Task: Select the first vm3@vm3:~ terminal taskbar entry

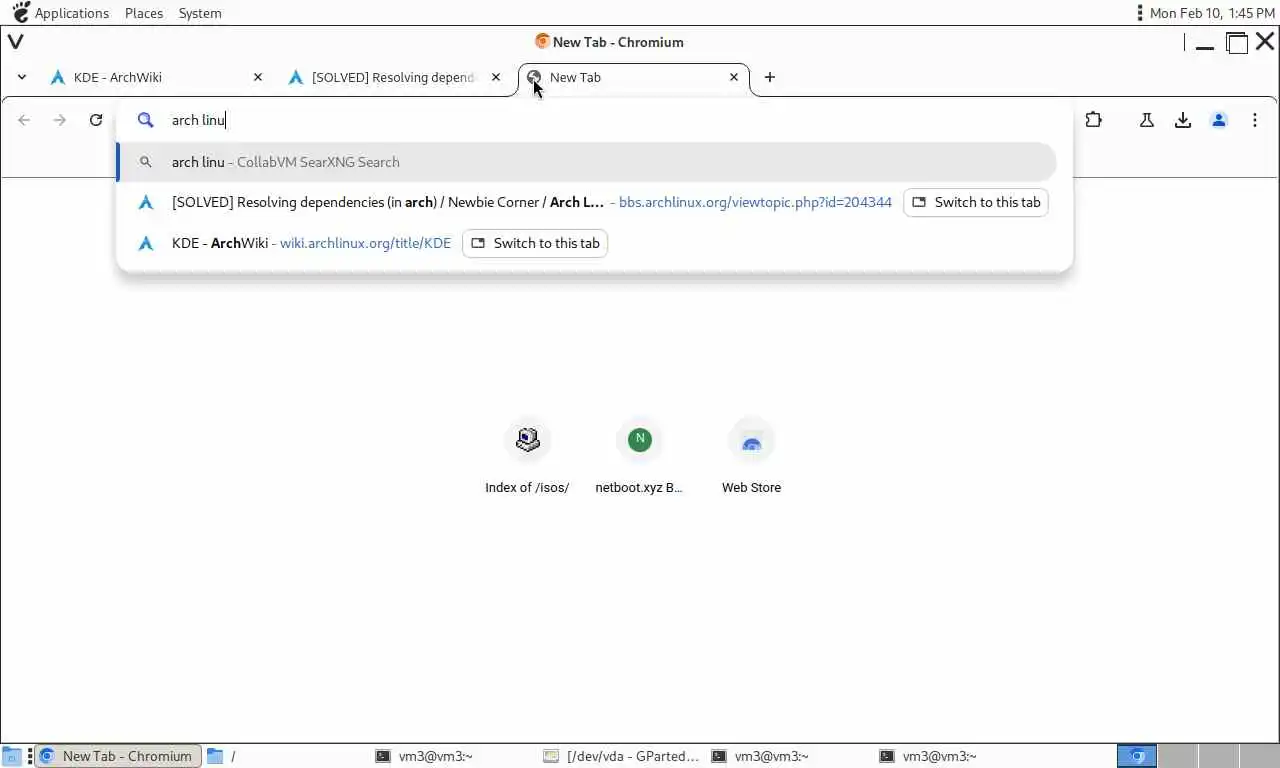Action: (455, 756)
